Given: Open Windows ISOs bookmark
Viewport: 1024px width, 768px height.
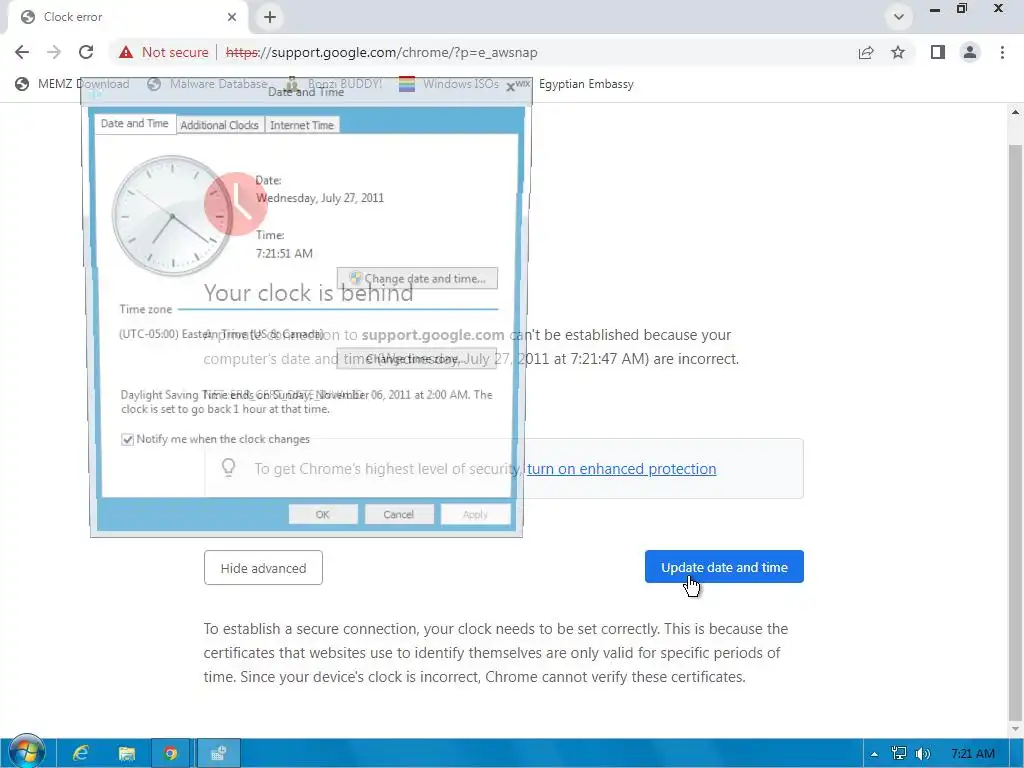Looking at the screenshot, I should click(x=449, y=84).
